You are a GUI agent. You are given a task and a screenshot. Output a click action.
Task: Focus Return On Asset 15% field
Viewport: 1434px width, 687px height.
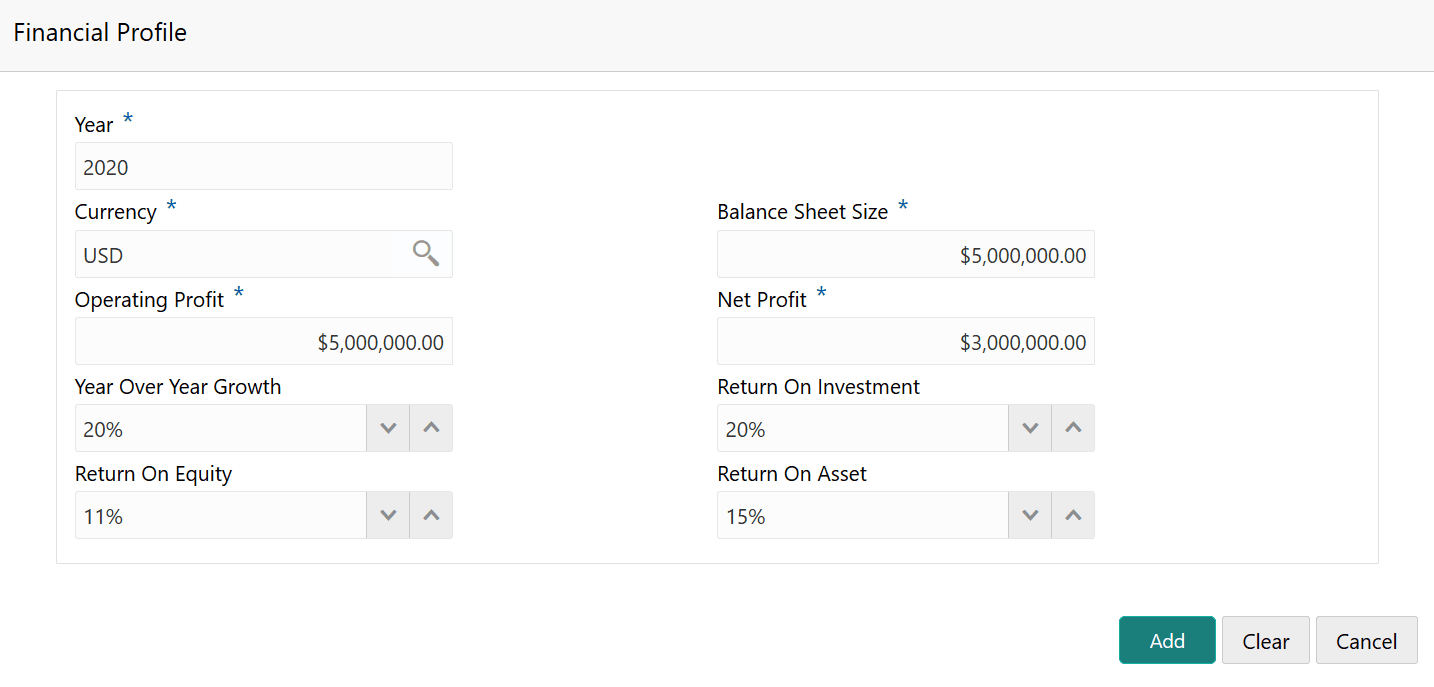863,515
